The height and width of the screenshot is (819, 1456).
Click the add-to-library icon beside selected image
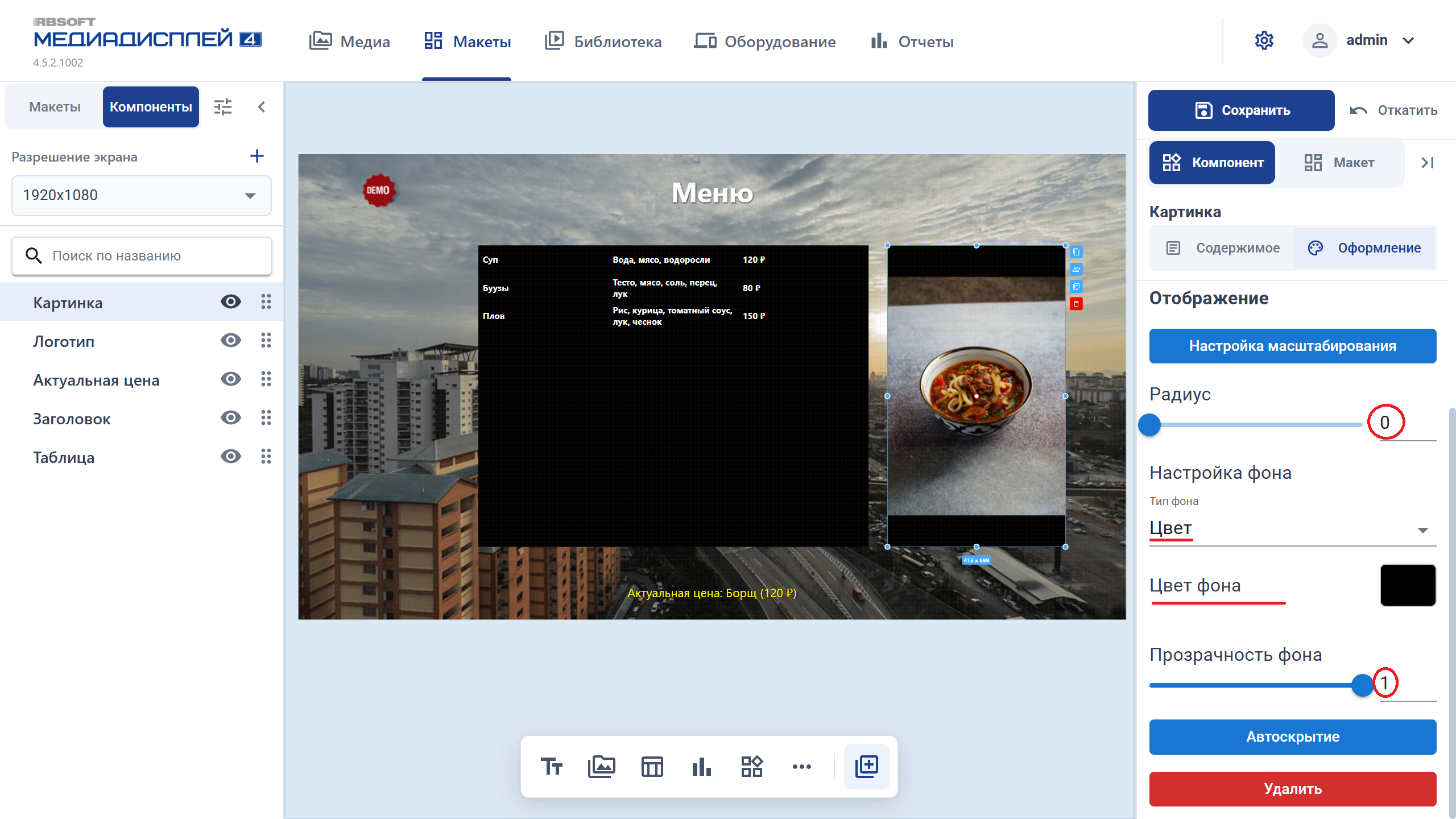1076,286
